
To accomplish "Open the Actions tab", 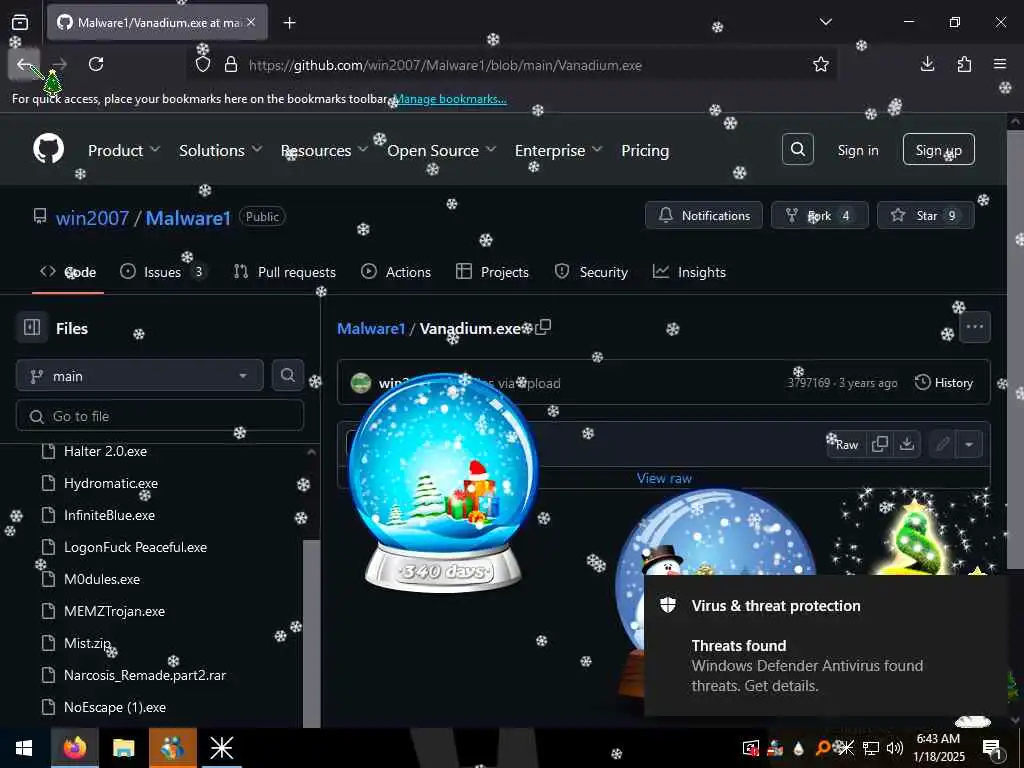I will (x=396, y=272).
